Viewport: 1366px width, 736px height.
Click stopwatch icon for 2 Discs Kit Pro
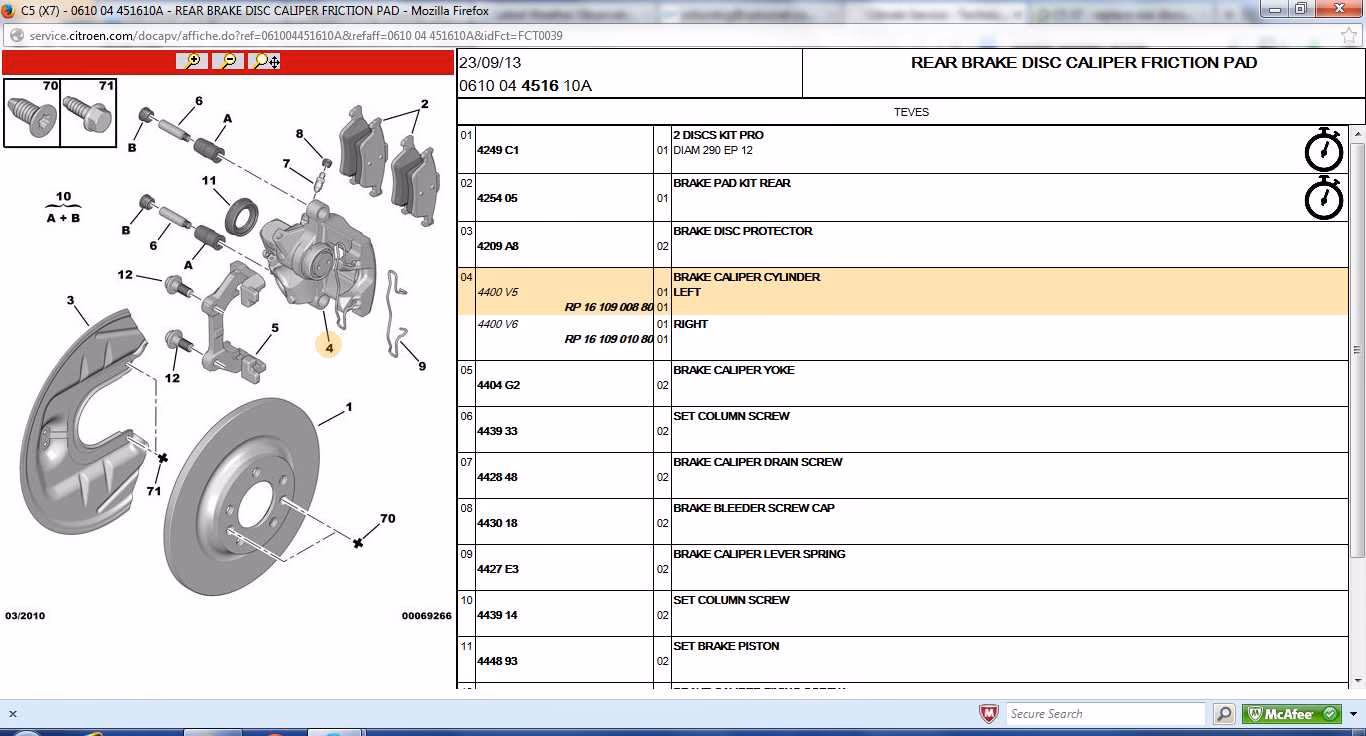(1324, 149)
